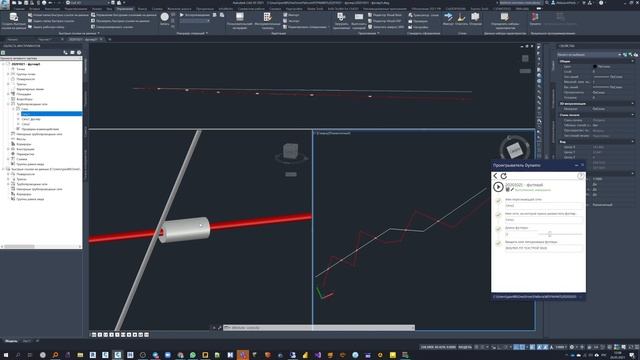
Task: Click the ViewCube in the right viewport
Action: click(x=514, y=150)
